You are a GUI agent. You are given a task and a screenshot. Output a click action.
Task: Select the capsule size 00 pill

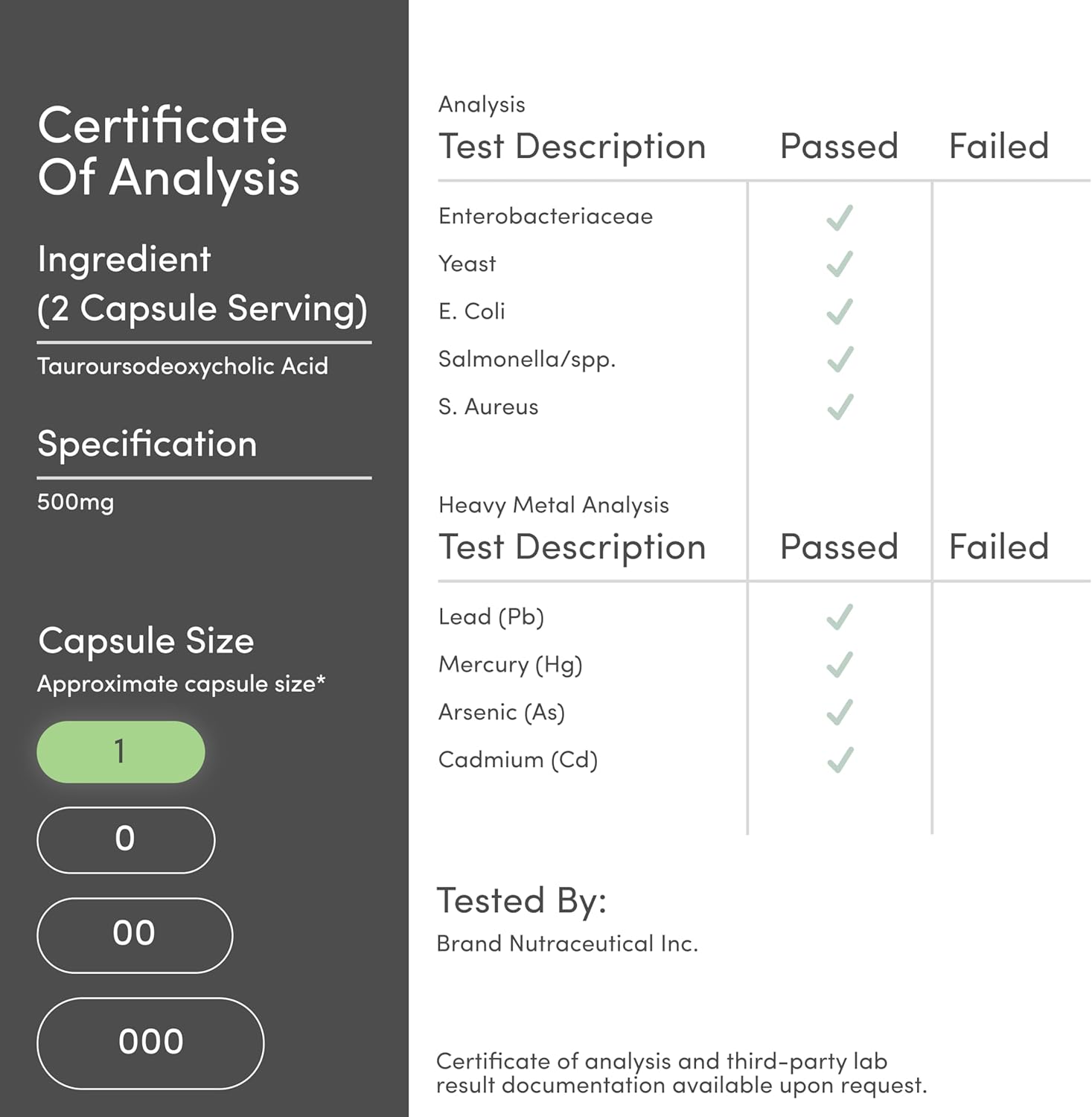(135, 935)
